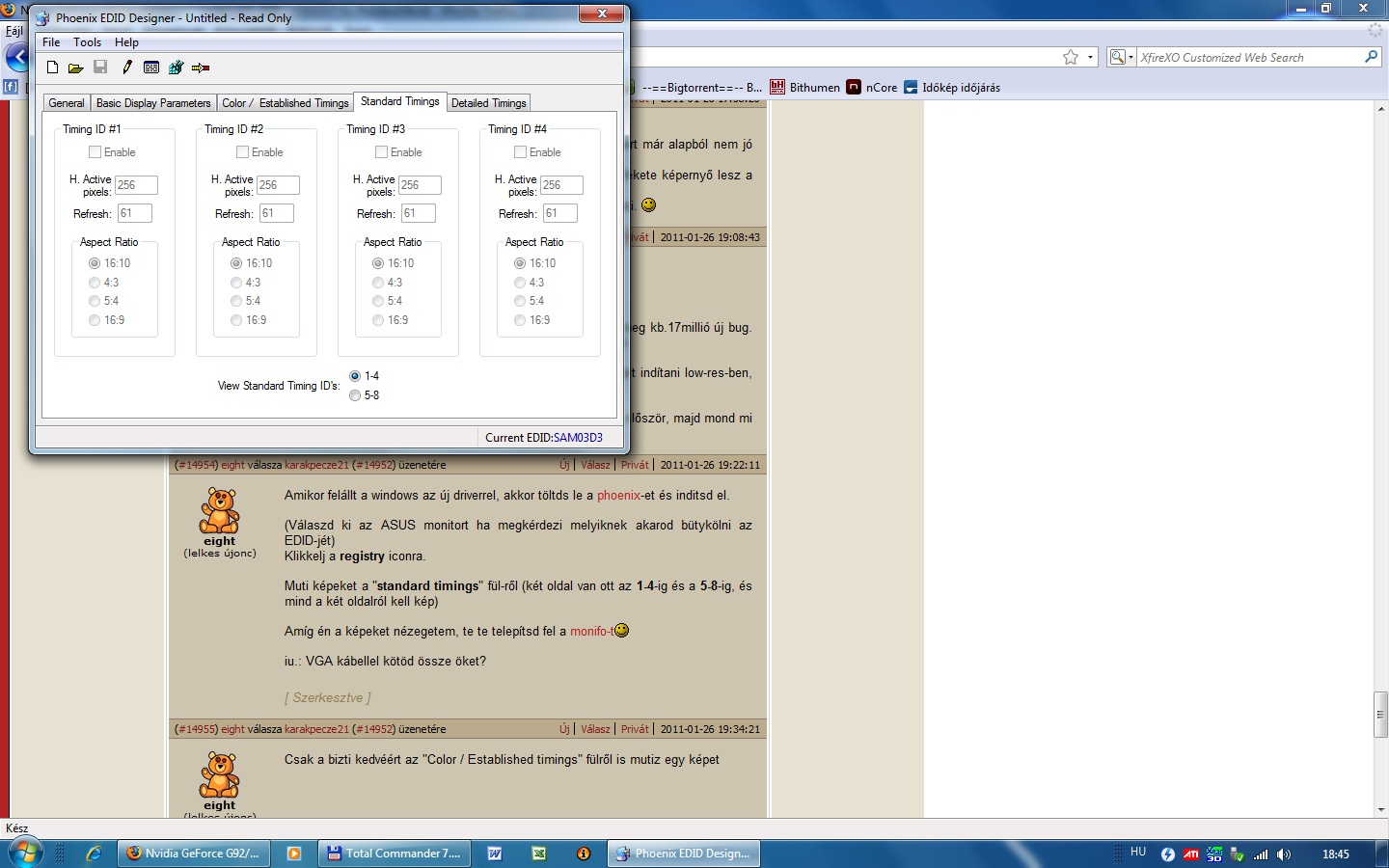
Task: Click the Facebook bookmark icon
Action: pos(10,87)
